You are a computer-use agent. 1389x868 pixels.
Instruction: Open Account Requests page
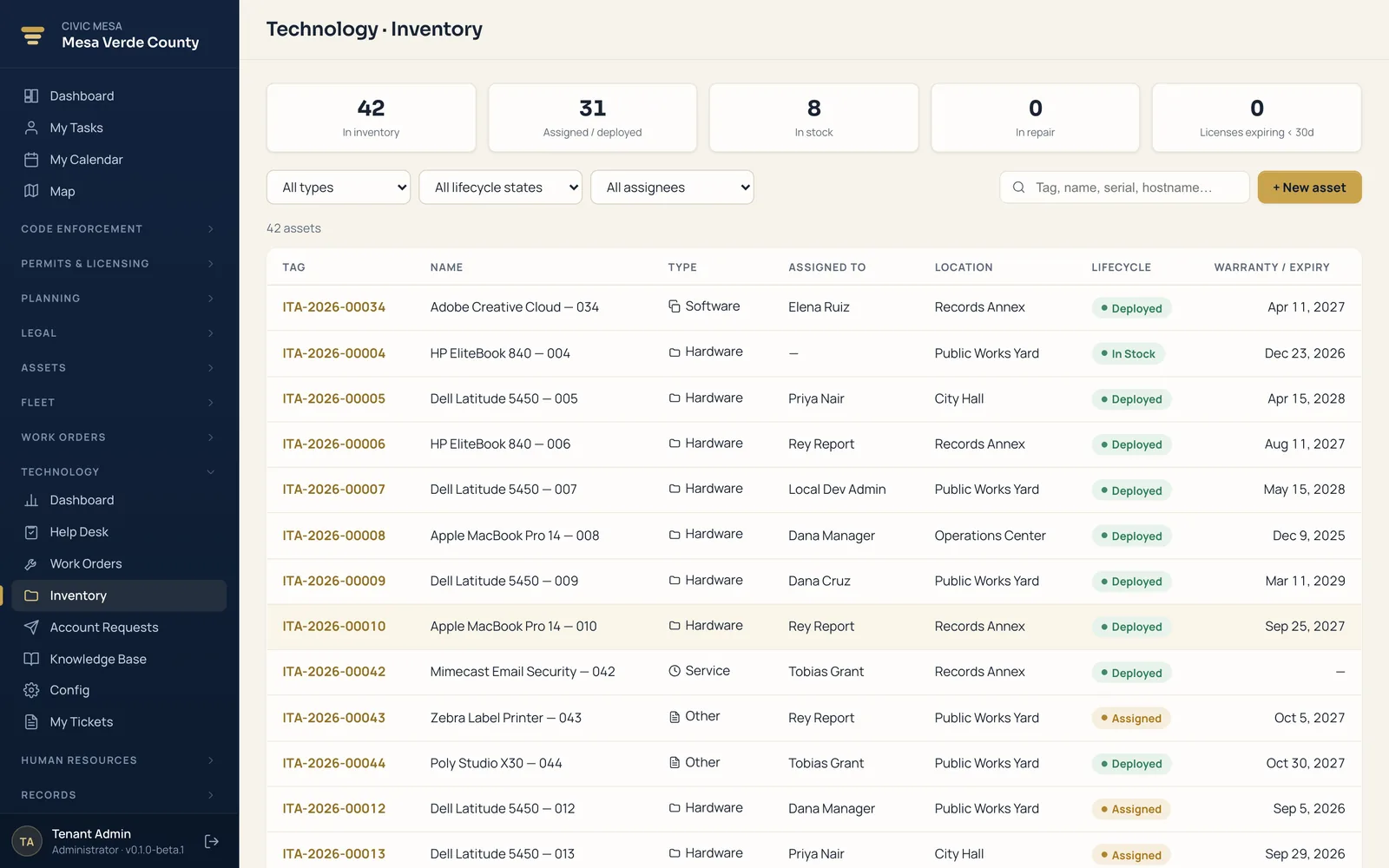pyautogui.click(x=119, y=628)
